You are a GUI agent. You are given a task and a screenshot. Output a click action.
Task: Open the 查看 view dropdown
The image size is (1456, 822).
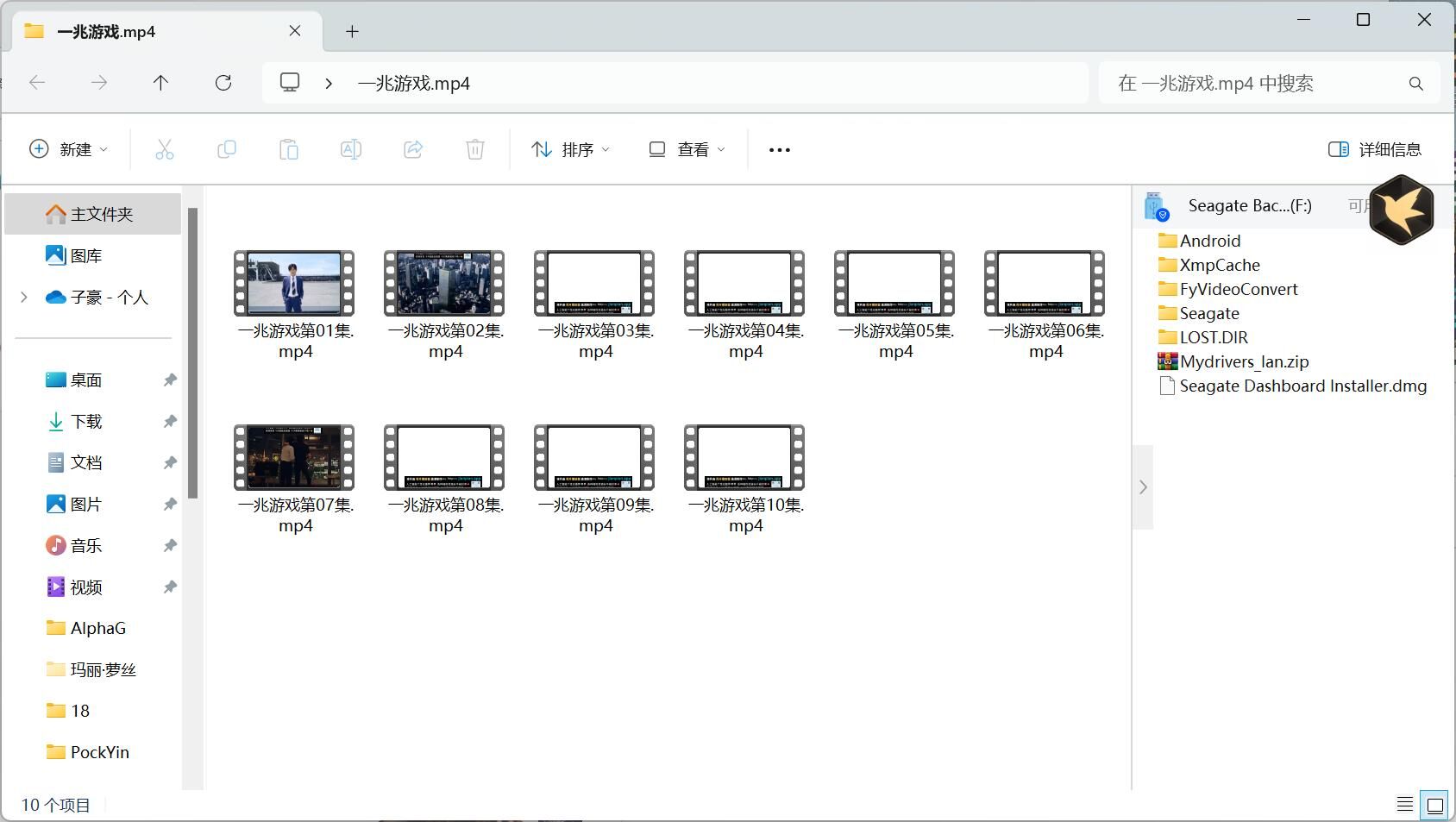coord(687,149)
